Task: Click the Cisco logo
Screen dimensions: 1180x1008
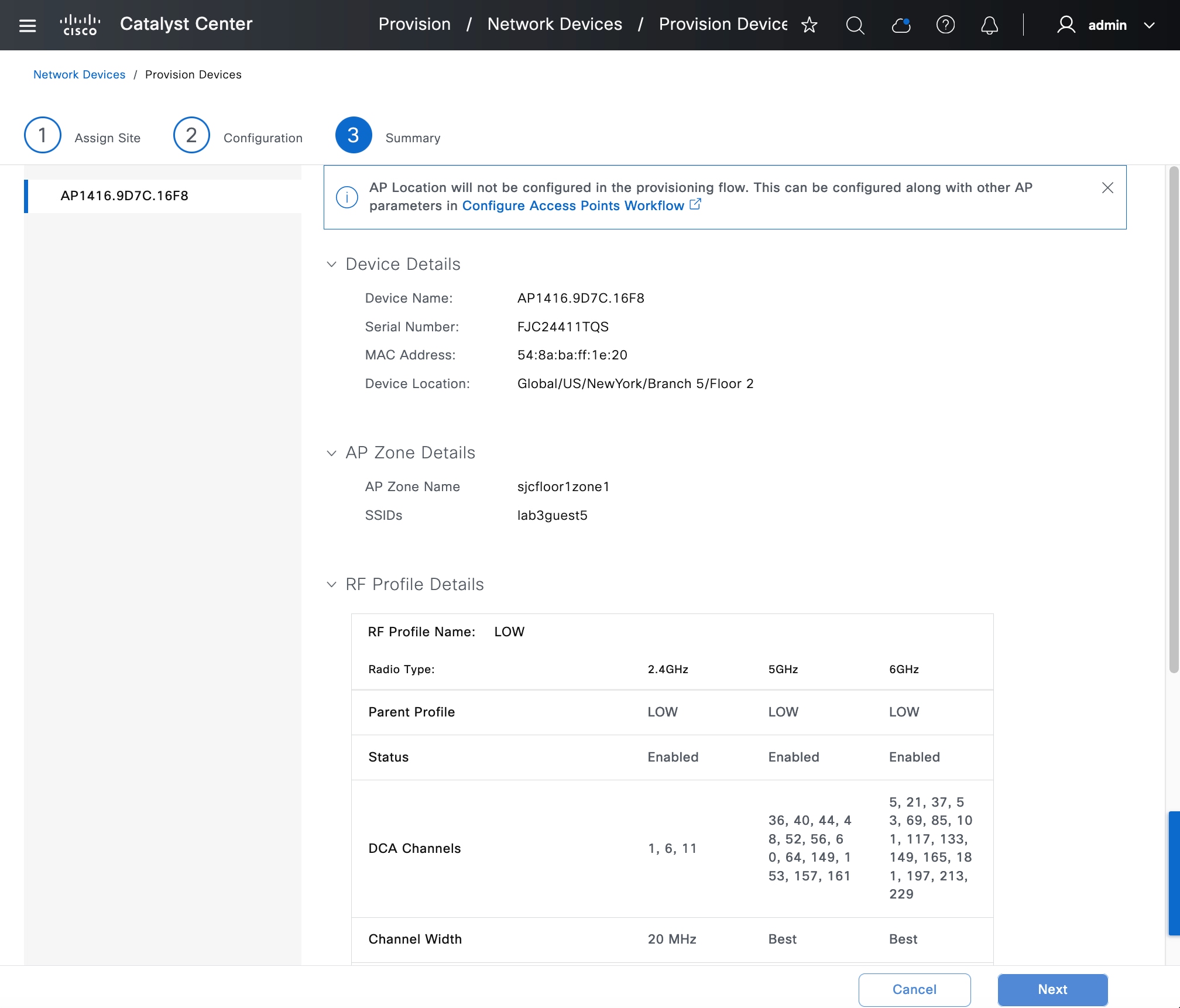Action: tap(80, 25)
